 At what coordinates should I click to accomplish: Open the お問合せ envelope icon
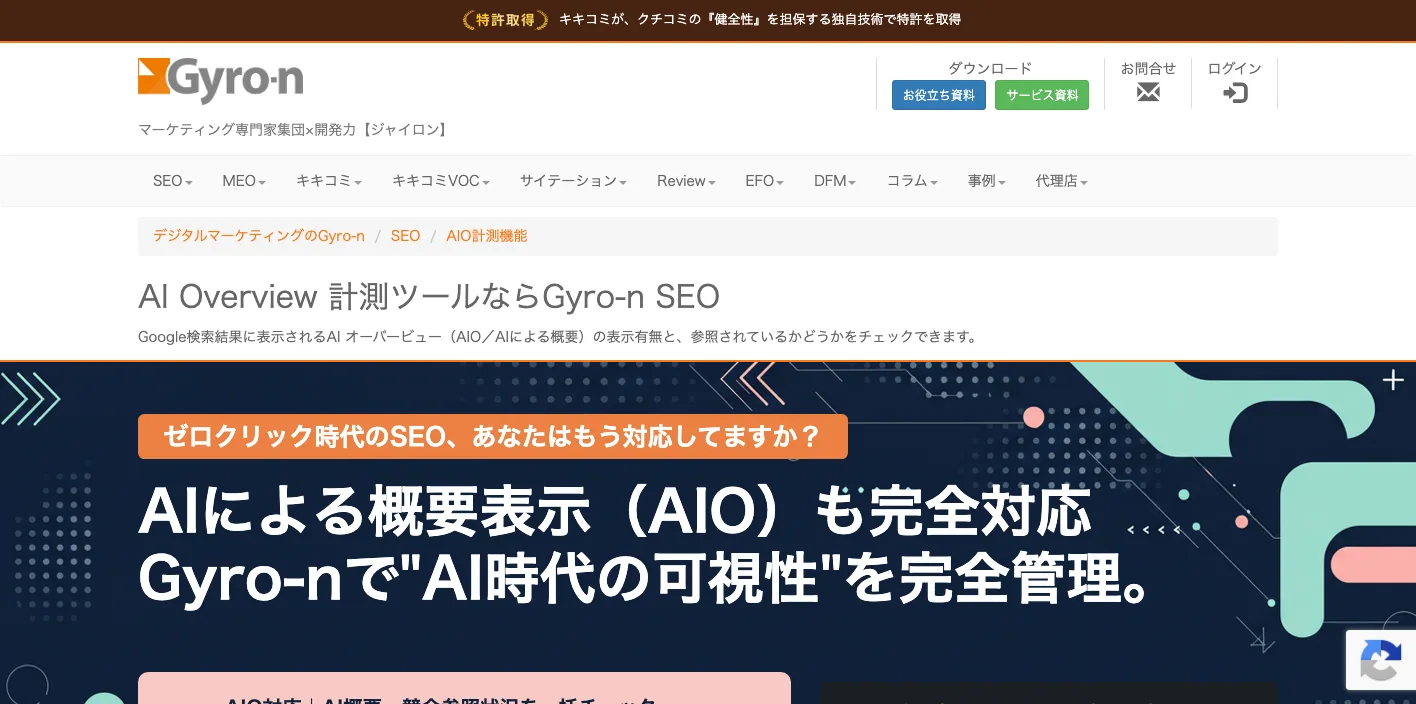point(1148,93)
